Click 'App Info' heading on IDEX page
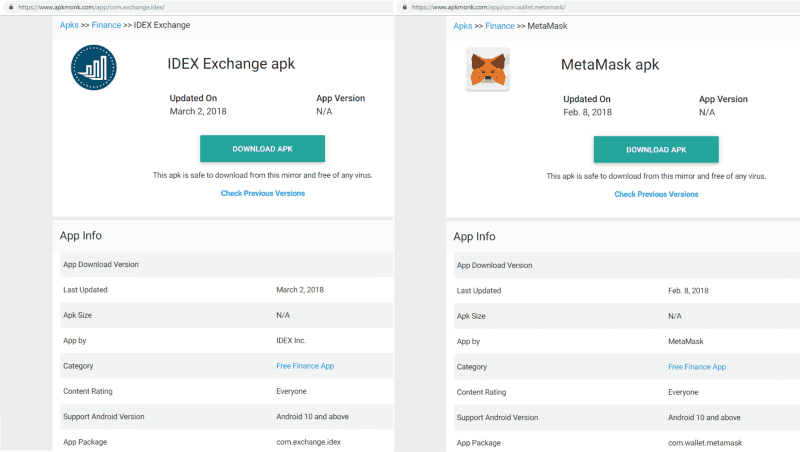The width and height of the screenshot is (800, 452). (x=81, y=236)
